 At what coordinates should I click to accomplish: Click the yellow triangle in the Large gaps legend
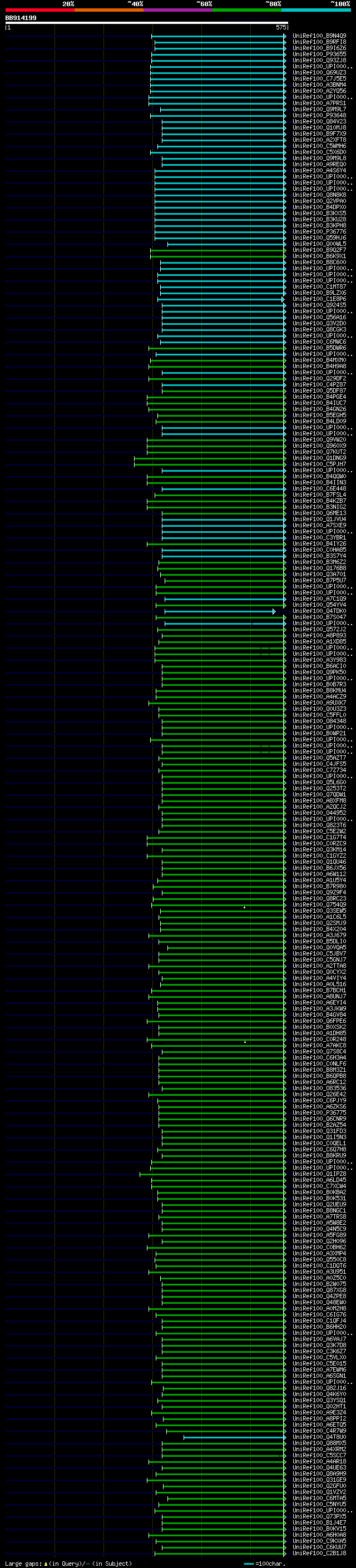pos(46,1563)
